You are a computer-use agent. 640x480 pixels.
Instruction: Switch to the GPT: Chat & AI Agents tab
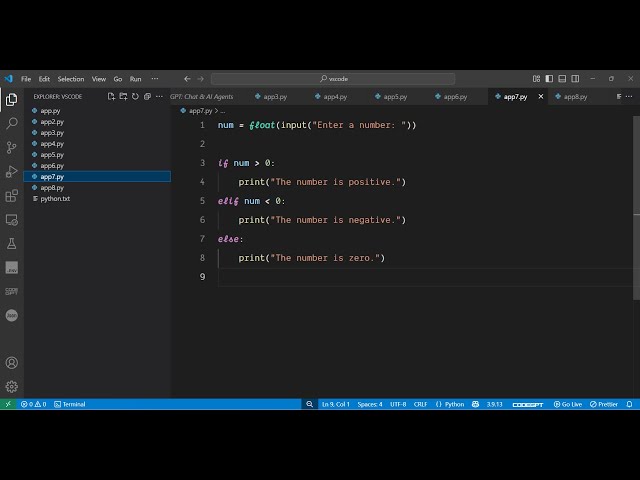202,97
